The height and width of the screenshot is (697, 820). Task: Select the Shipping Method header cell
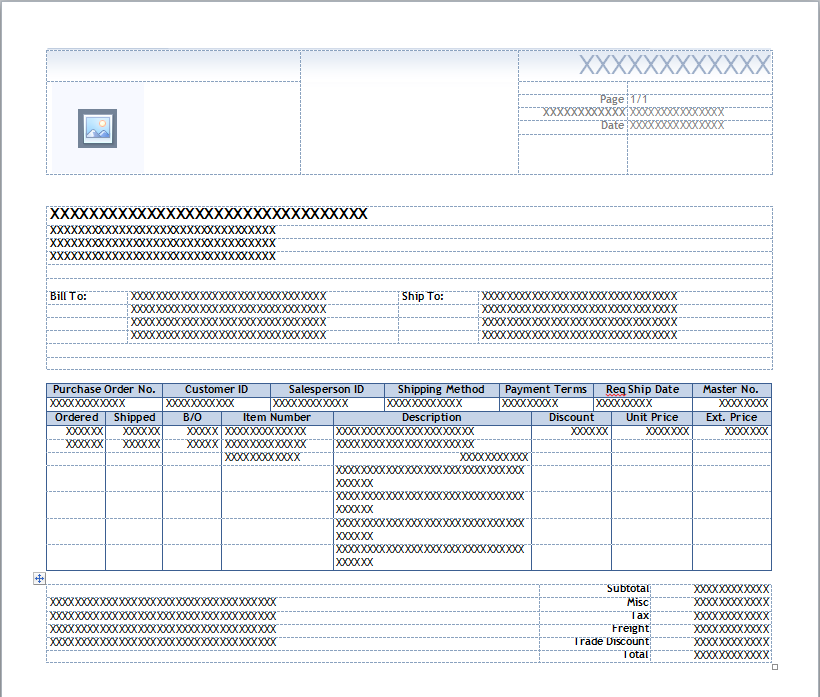[x=438, y=389]
